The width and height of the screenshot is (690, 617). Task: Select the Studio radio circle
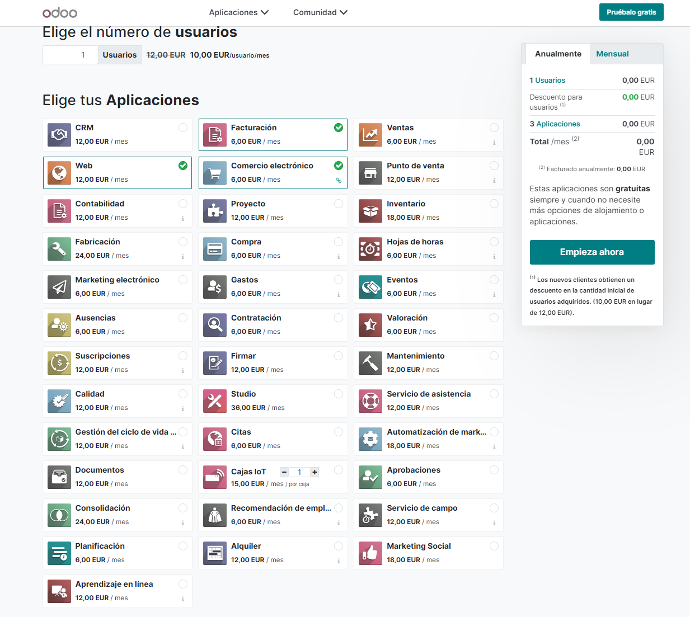338,394
